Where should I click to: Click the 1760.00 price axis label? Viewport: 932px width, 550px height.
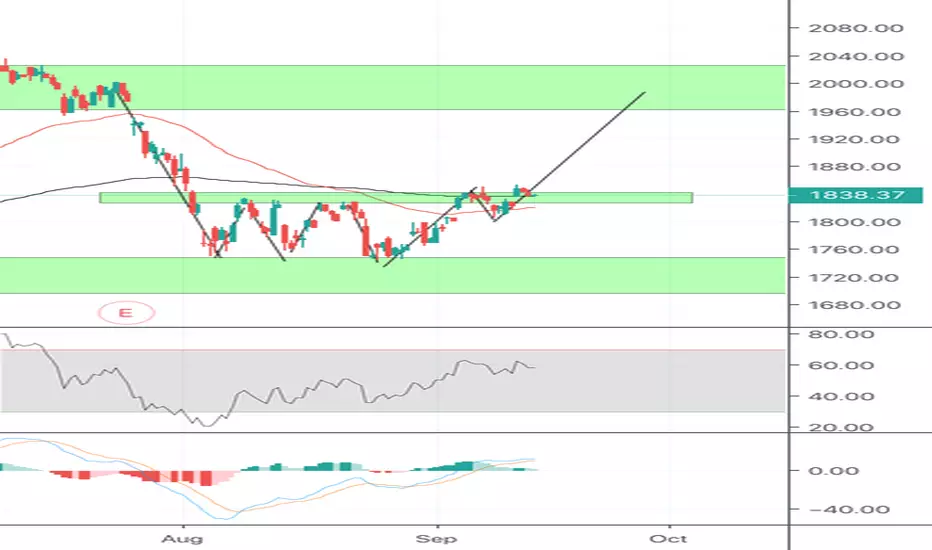(x=854, y=250)
